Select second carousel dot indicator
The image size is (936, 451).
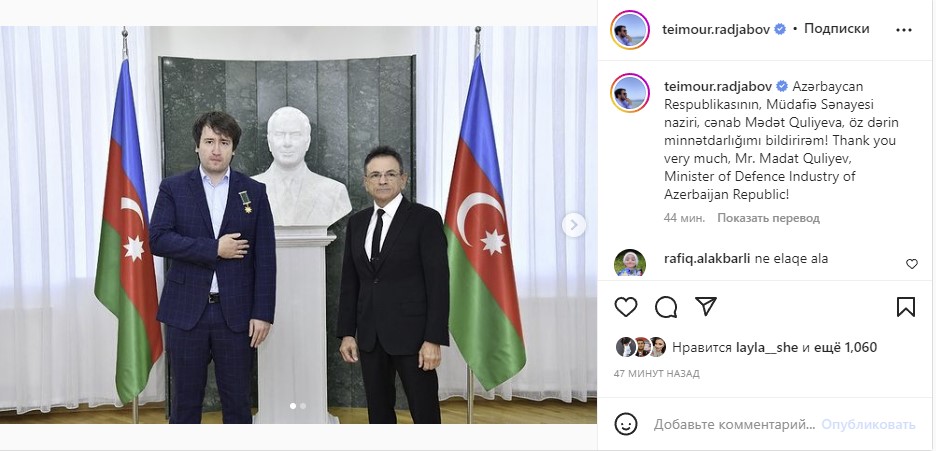(x=303, y=406)
